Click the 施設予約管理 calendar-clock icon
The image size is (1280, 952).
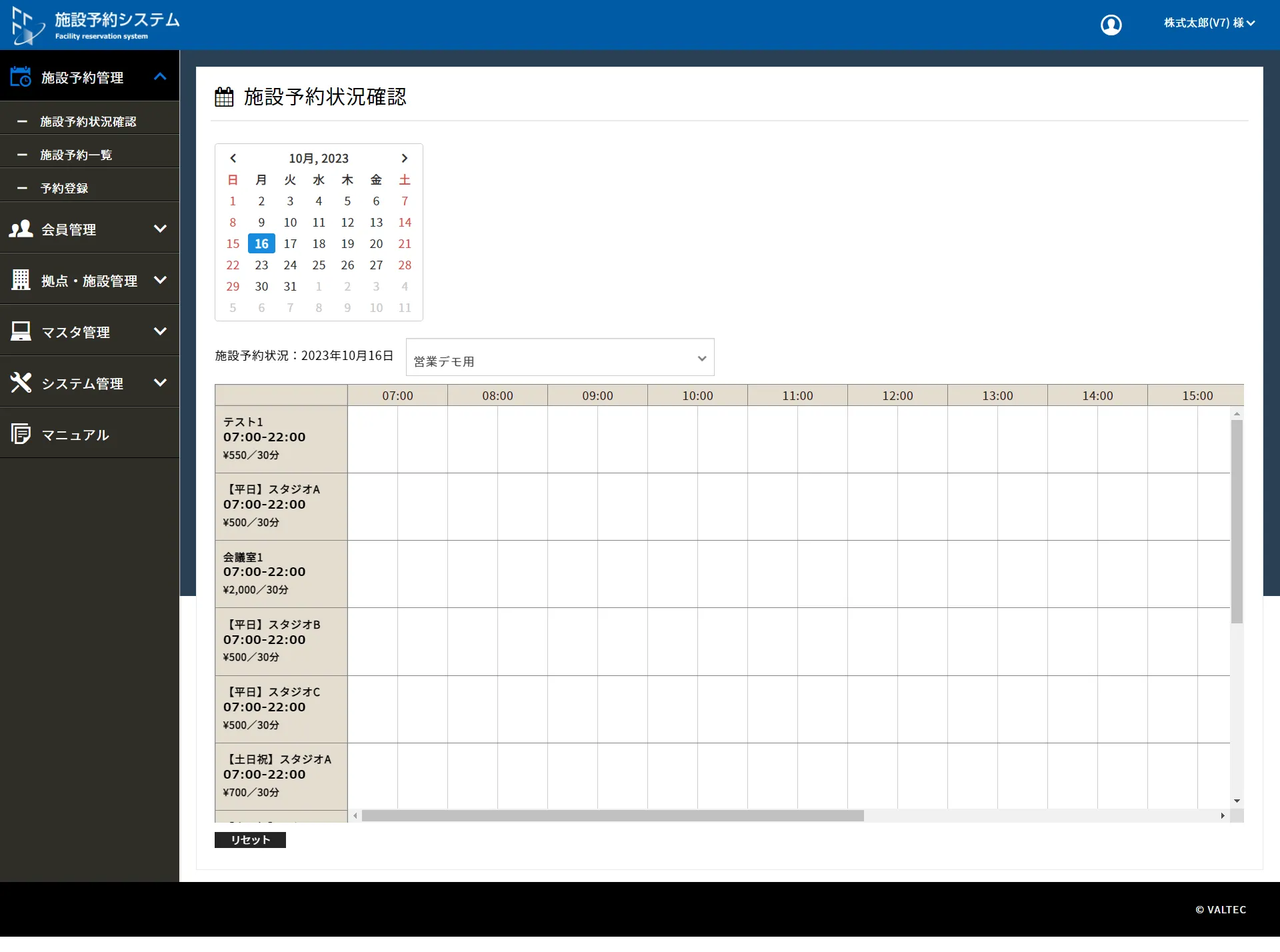tap(21, 77)
